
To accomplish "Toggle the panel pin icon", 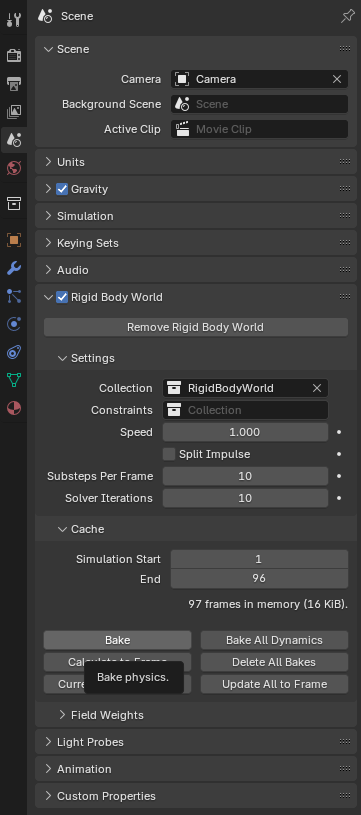I will 347,16.
